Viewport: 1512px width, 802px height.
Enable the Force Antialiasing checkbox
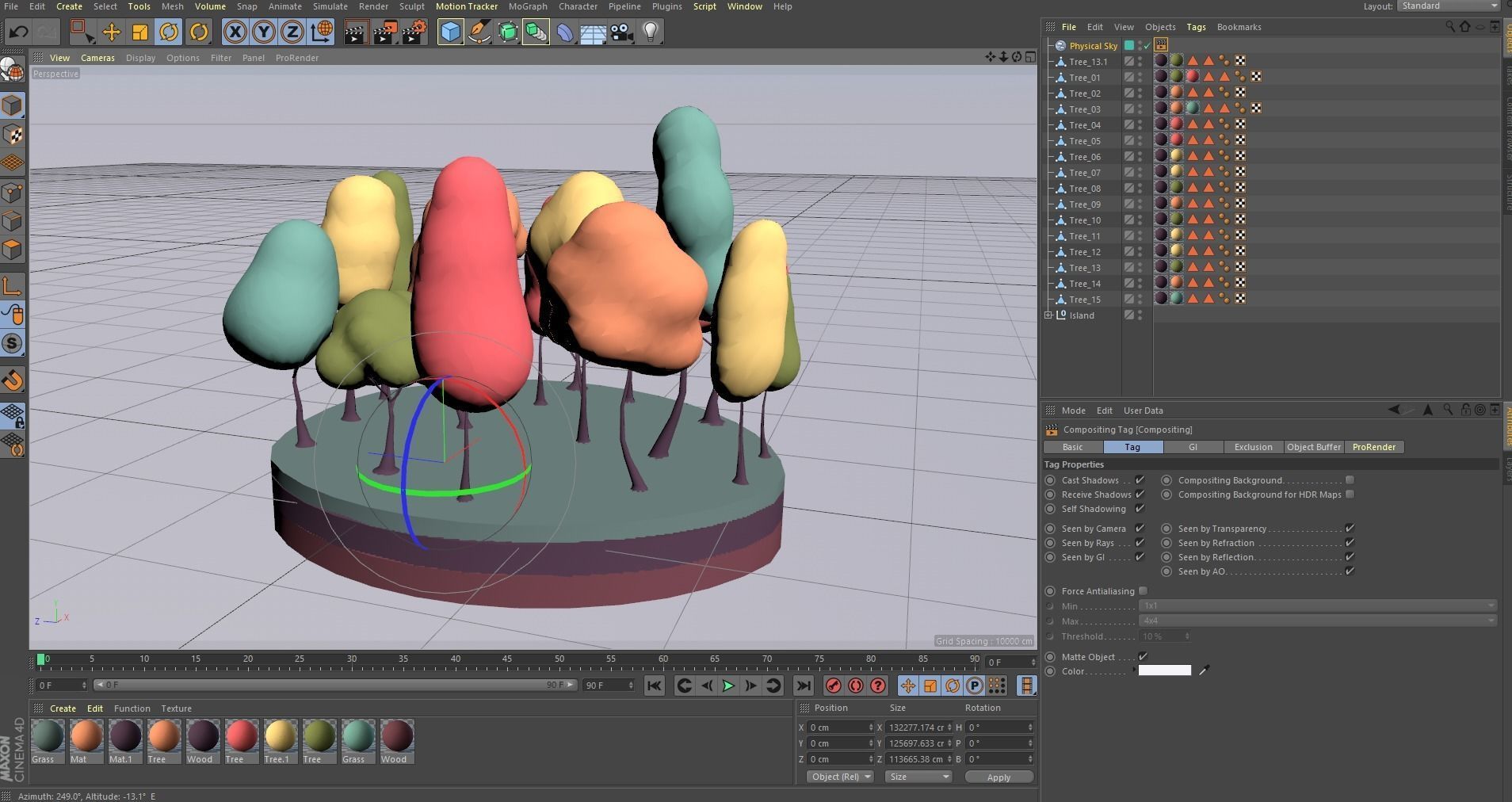[x=1143, y=591]
